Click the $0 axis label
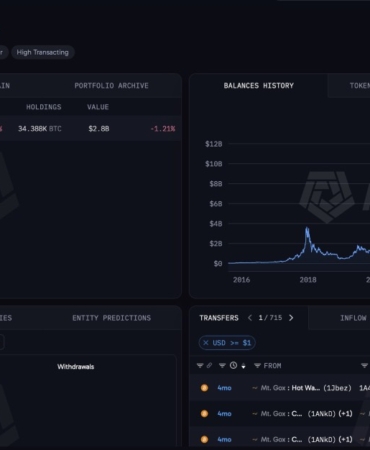 [x=218, y=264]
